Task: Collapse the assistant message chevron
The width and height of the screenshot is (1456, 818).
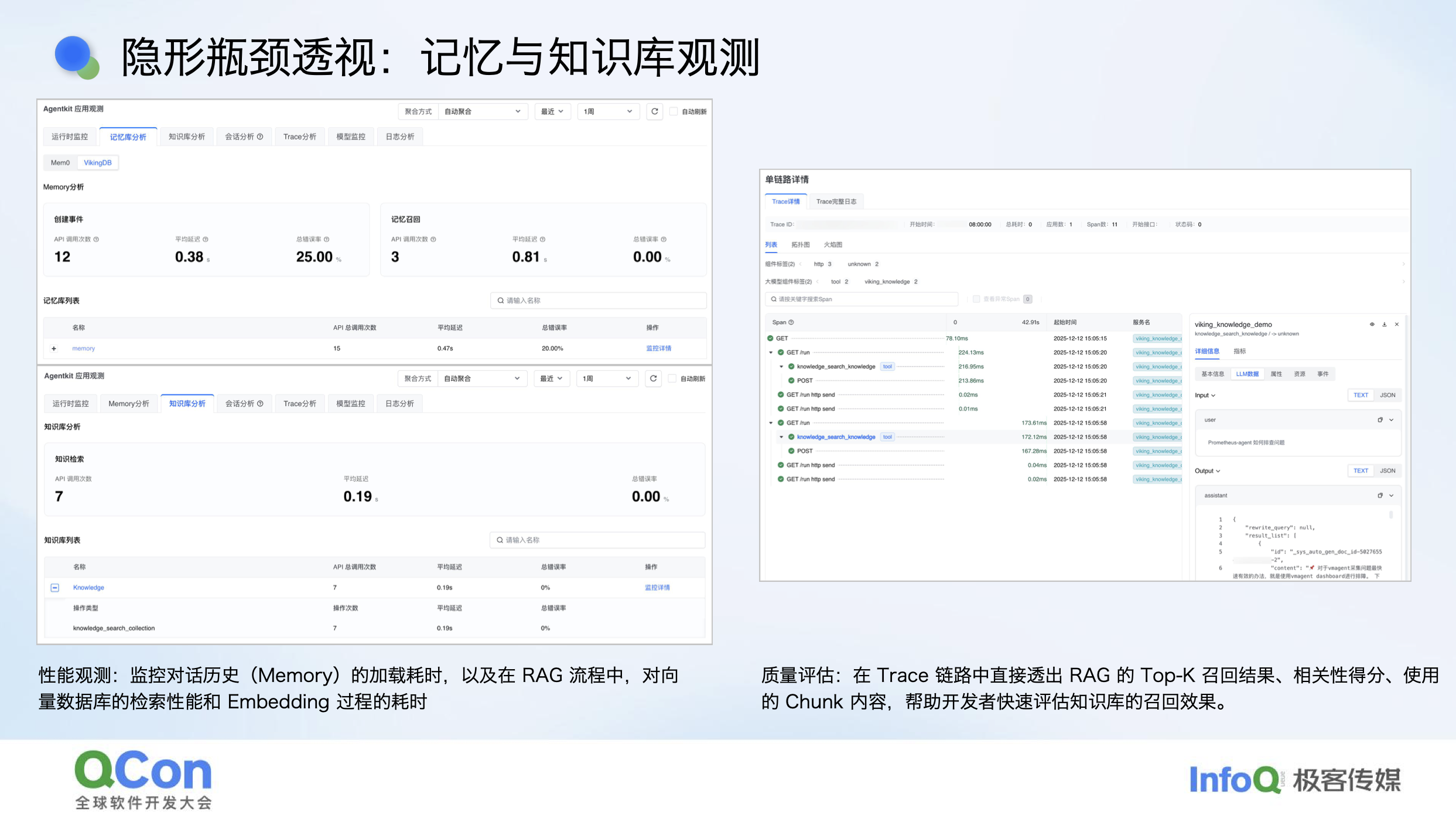Action: pyautogui.click(x=1392, y=495)
